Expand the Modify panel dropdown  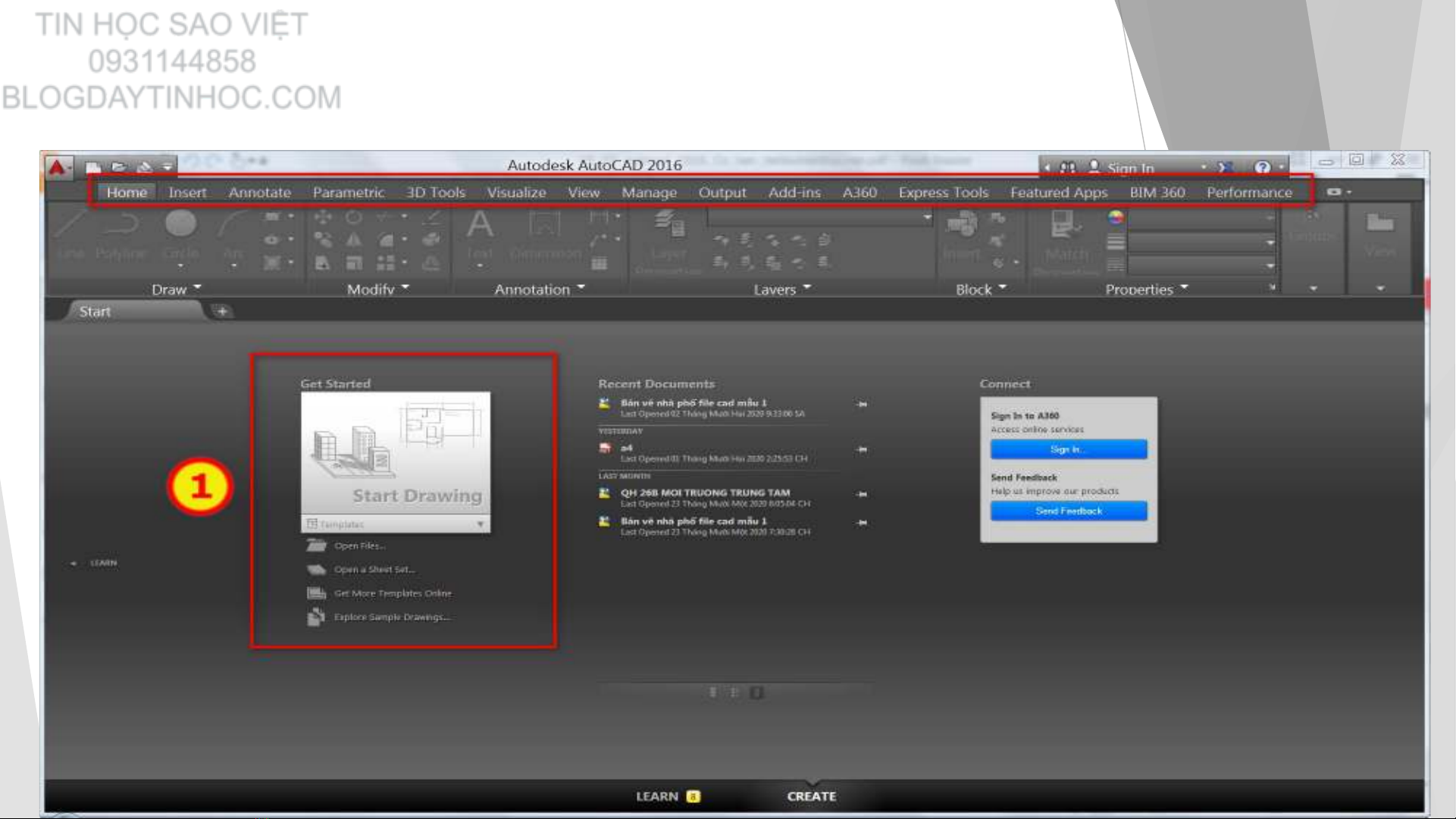[377, 289]
